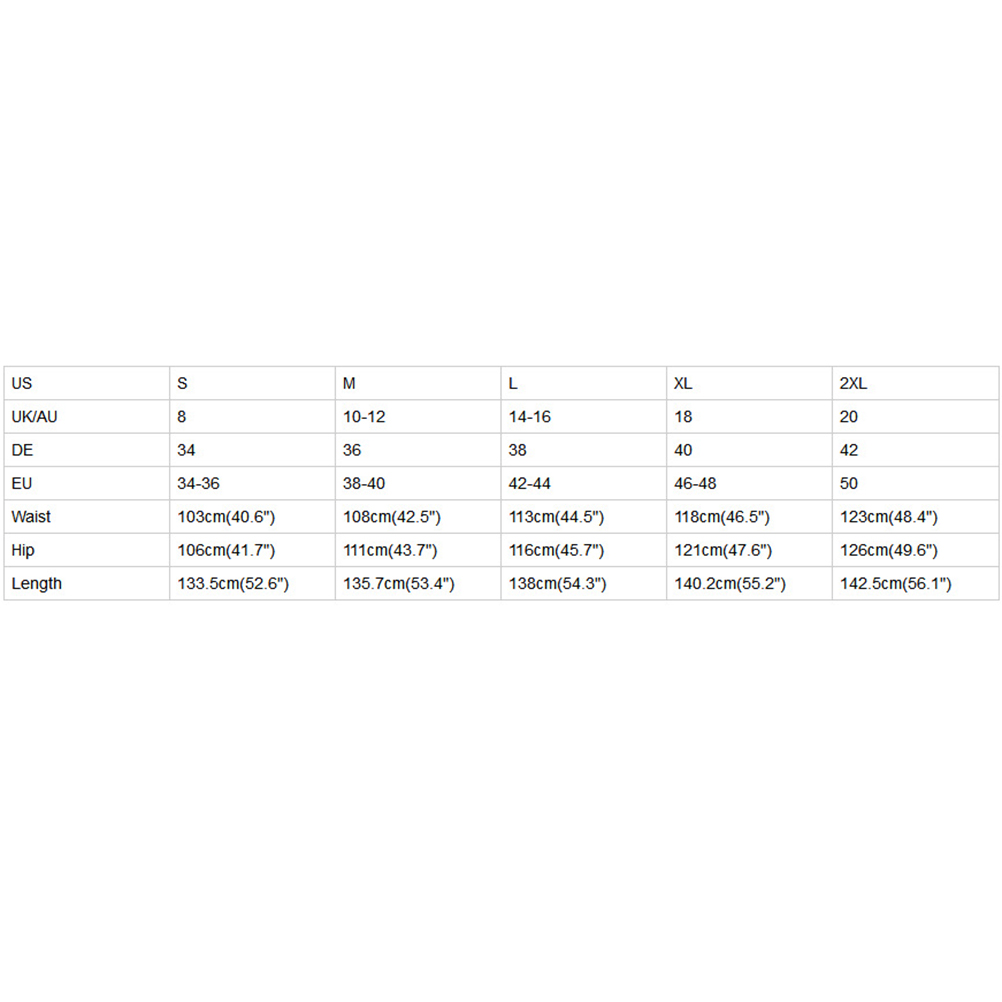1002x1002 pixels.
Task: Click the 140.2cm(55.2") length cell
Action: 730,583
